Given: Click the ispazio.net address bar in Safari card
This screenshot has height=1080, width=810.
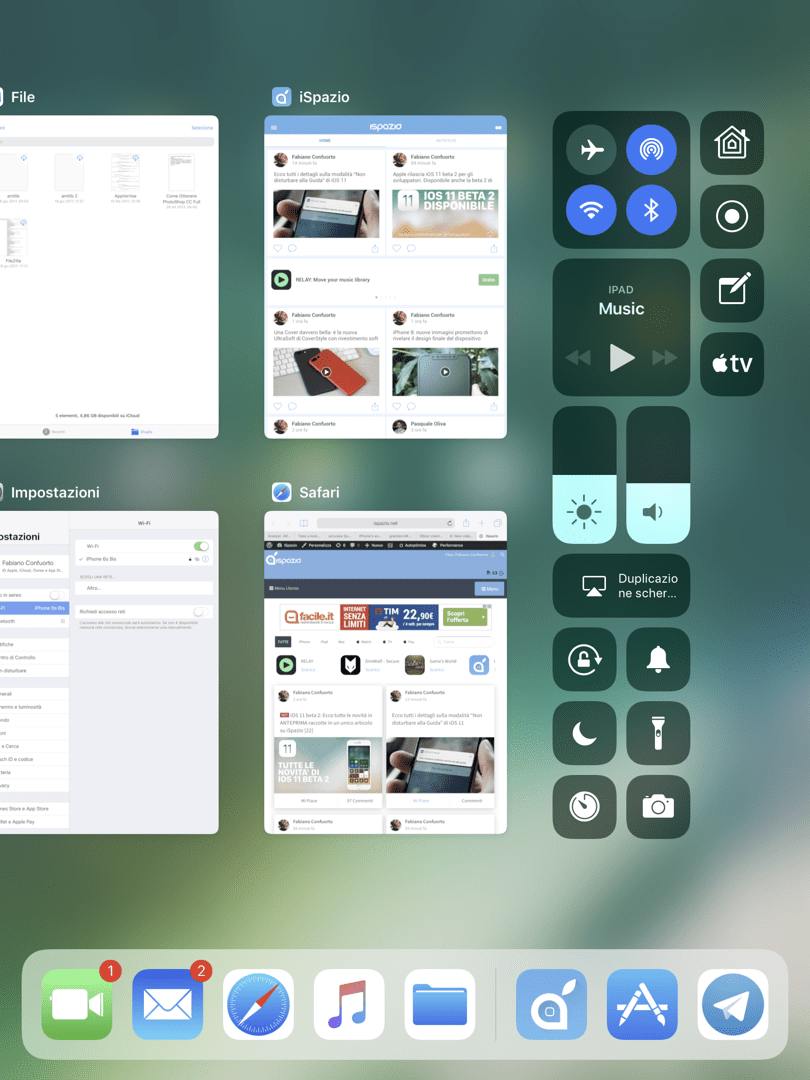Looking at the screenshot, I should 386,523.
